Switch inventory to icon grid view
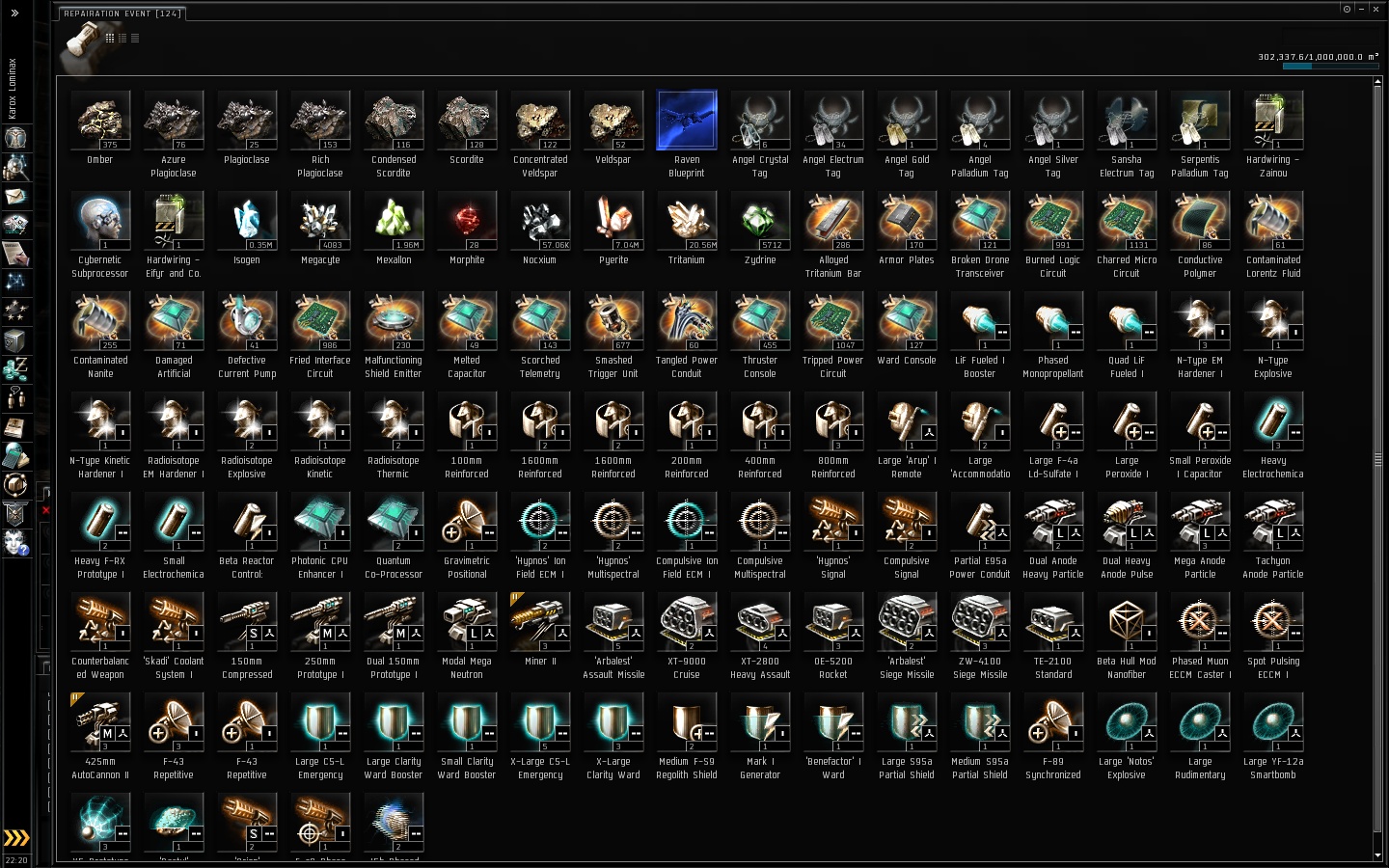This screenshot has height=868, width=1389. coord(110,39)
